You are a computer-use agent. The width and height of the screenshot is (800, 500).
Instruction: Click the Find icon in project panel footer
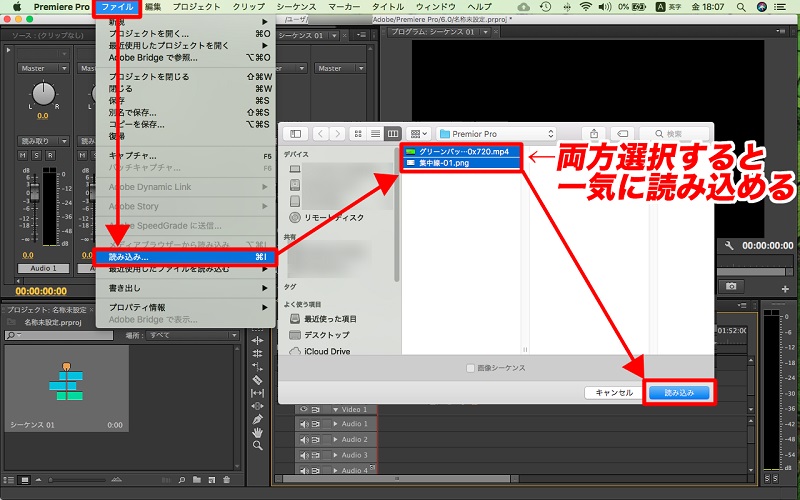pyautogui.click(x=182, y=480)
